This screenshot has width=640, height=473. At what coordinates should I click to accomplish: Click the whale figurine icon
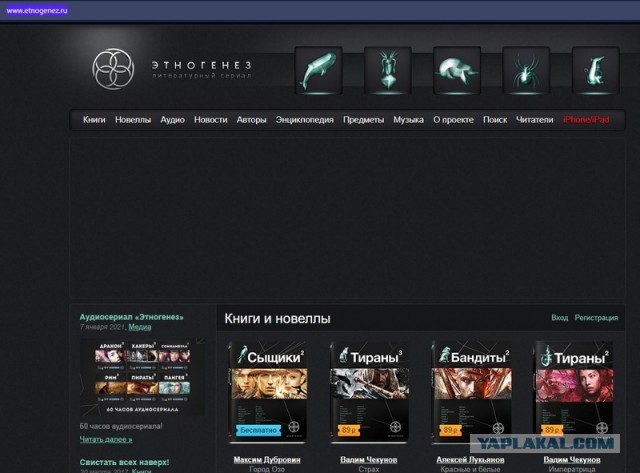pos(318,71)
